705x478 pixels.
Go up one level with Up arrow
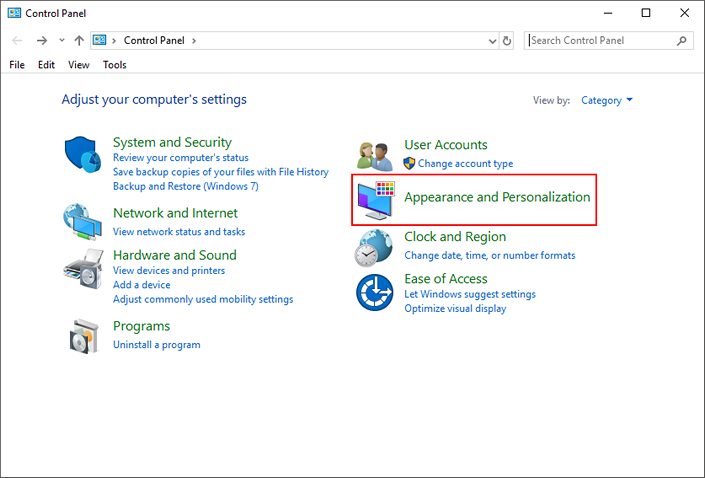click(x=79, y=40)
